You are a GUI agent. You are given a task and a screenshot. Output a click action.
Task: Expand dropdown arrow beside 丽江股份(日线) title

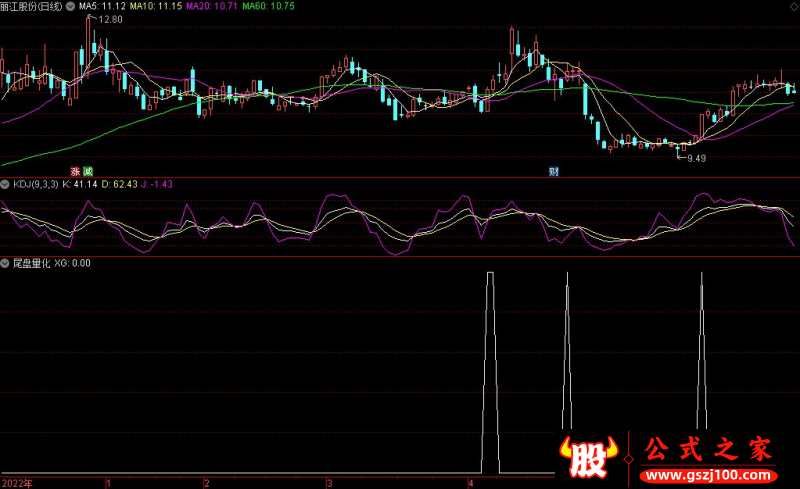[x=72, y=6]
